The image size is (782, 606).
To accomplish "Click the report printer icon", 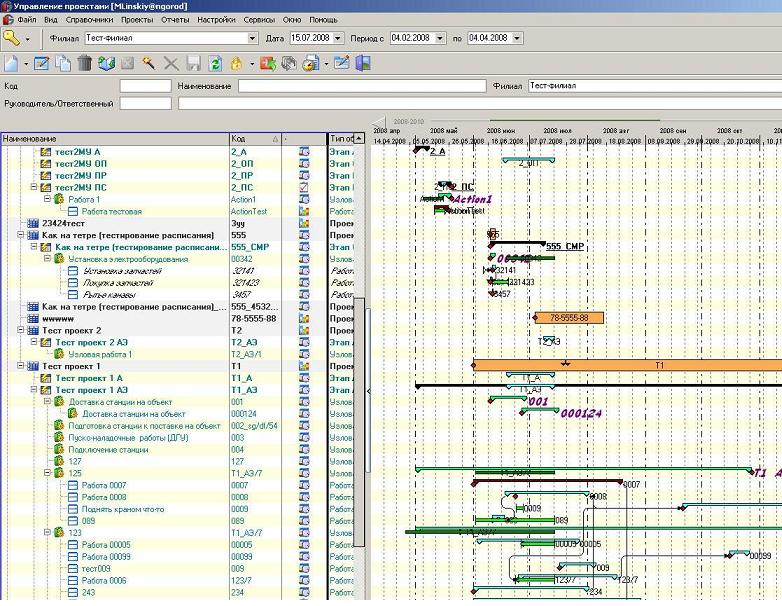I will (311, 63).
